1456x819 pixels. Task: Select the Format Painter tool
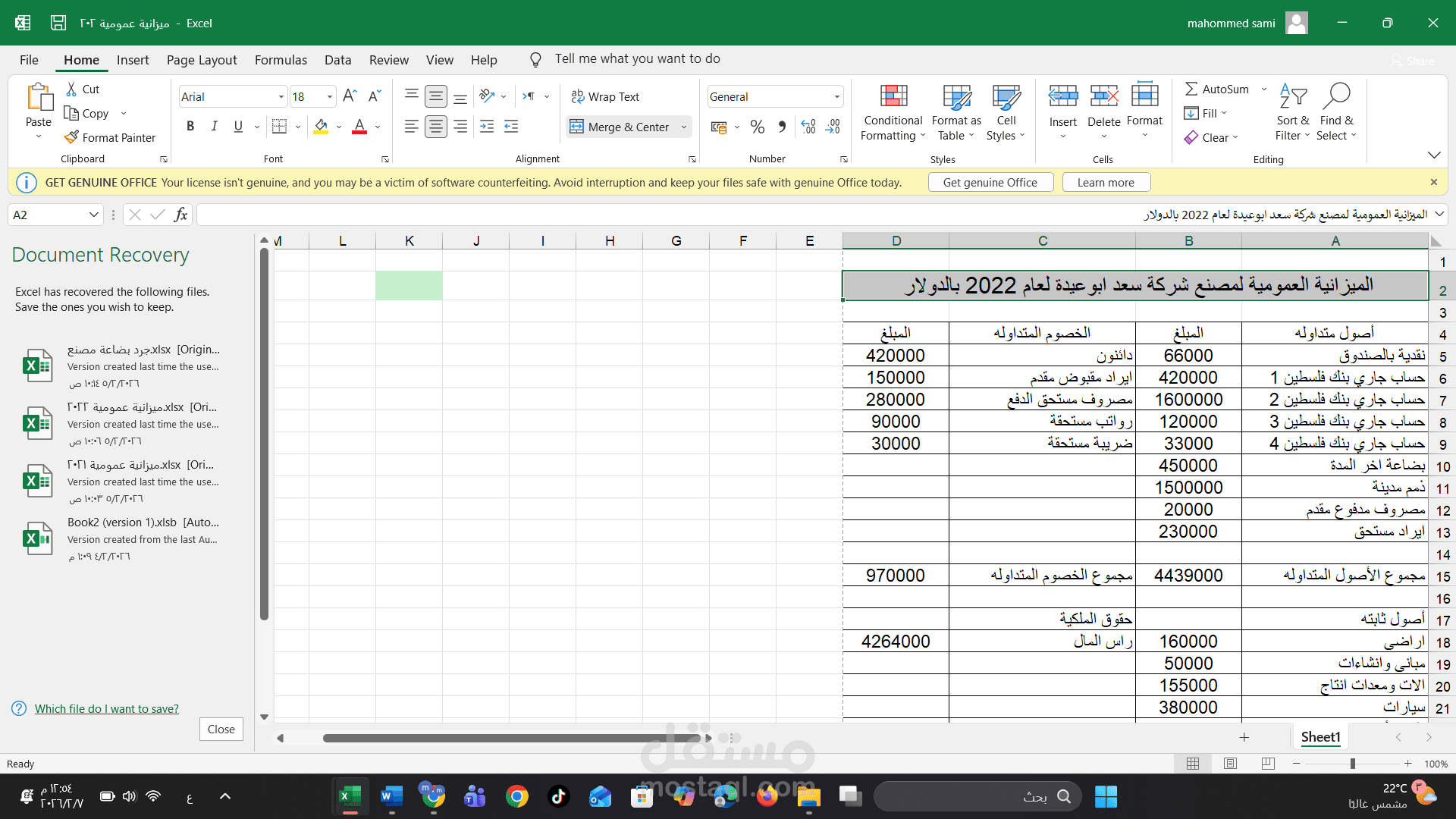[110, 137]
